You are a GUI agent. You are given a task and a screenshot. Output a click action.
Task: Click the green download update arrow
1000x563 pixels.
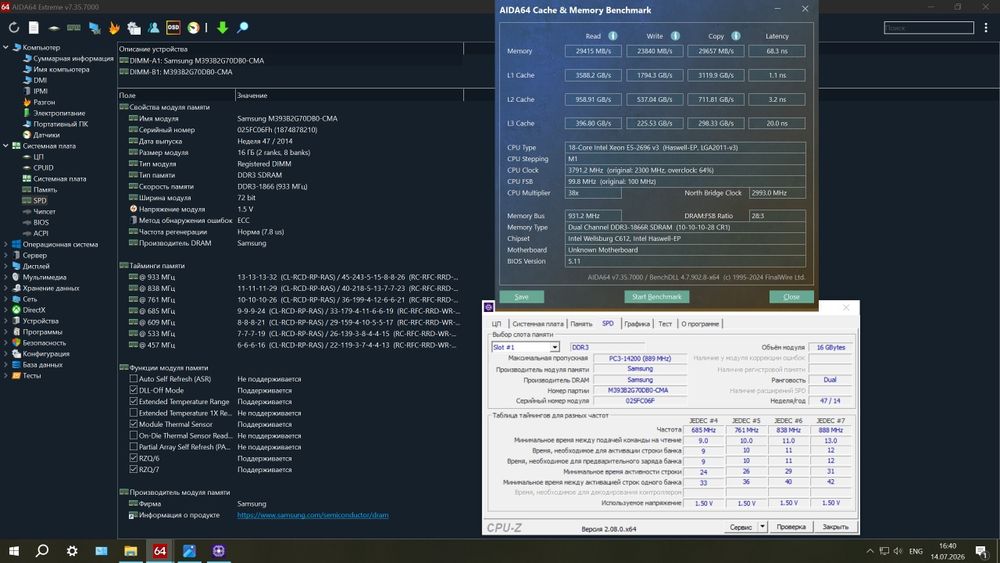pos(223,27)
